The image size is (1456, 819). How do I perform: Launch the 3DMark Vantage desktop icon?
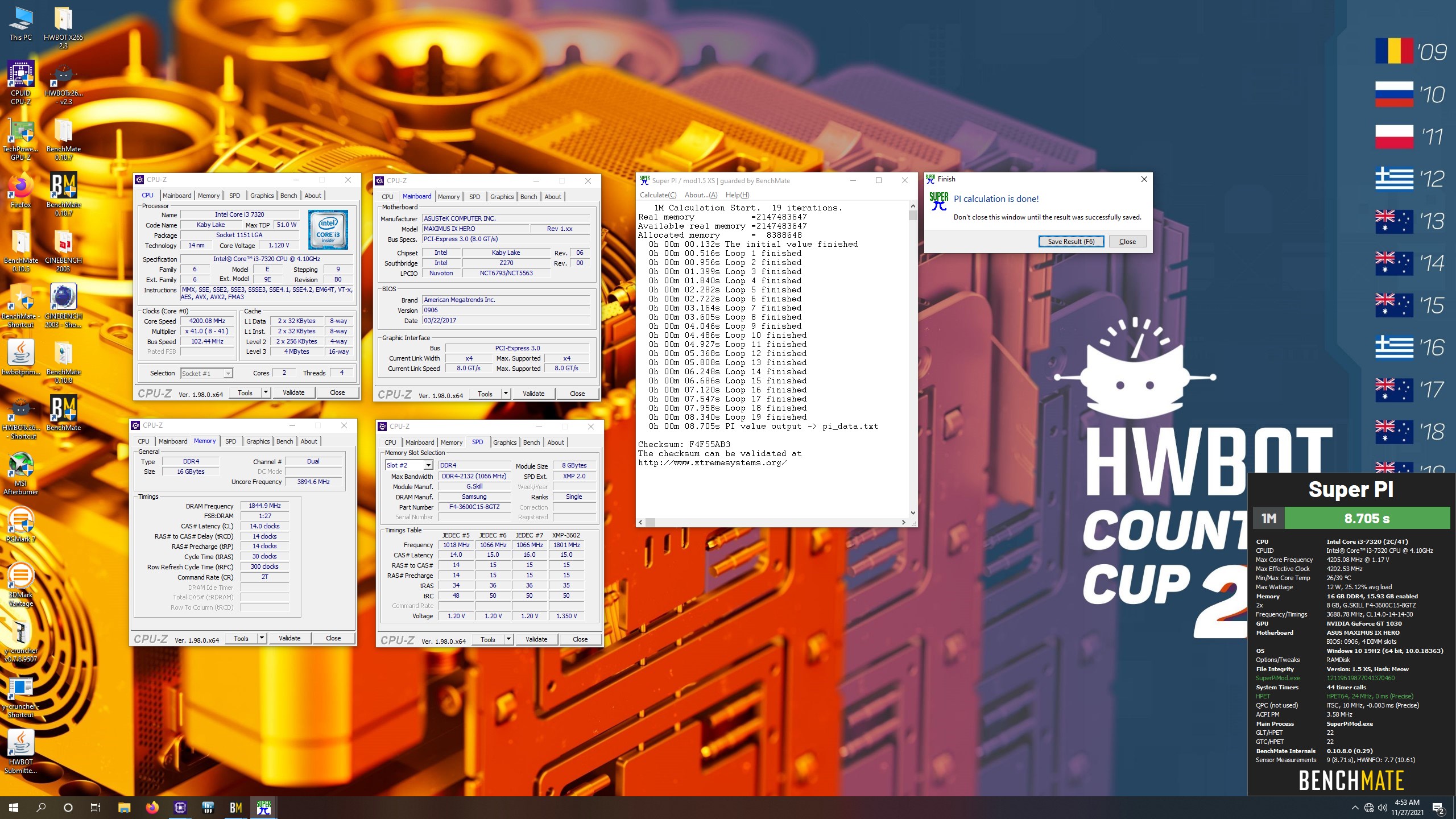21,584
